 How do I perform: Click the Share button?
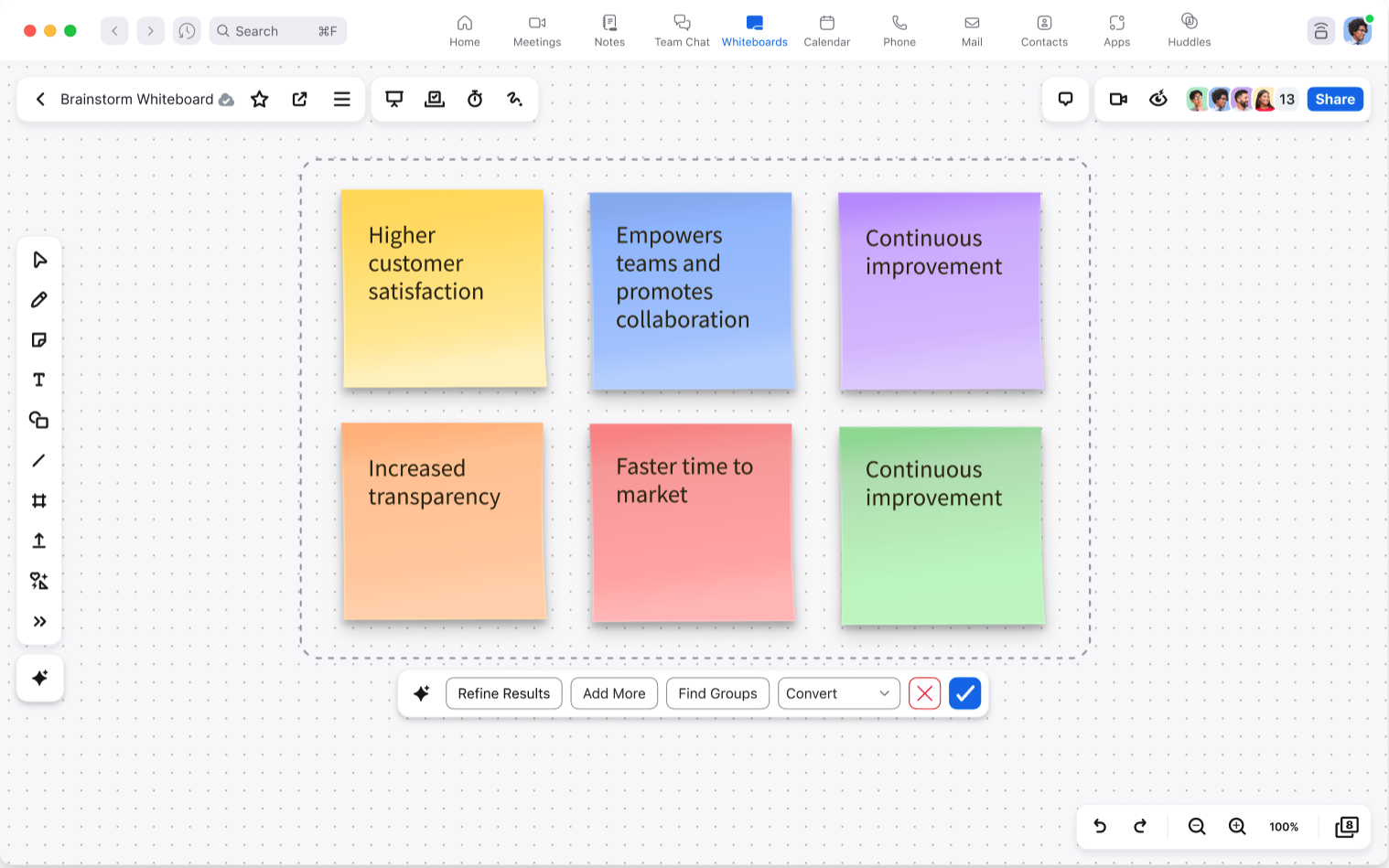click(x=1335, y=100)
